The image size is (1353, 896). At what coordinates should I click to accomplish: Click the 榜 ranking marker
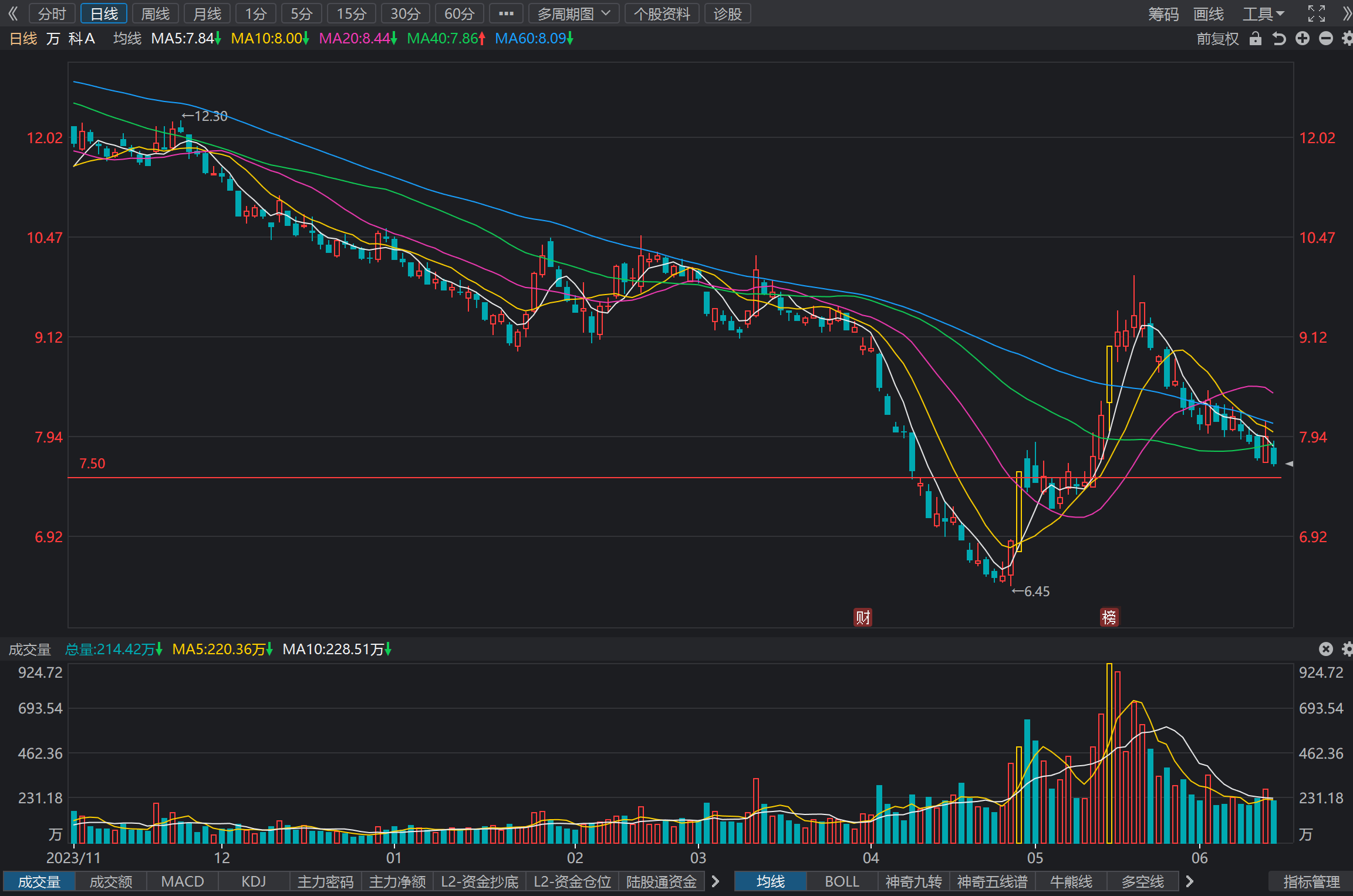1109,617
